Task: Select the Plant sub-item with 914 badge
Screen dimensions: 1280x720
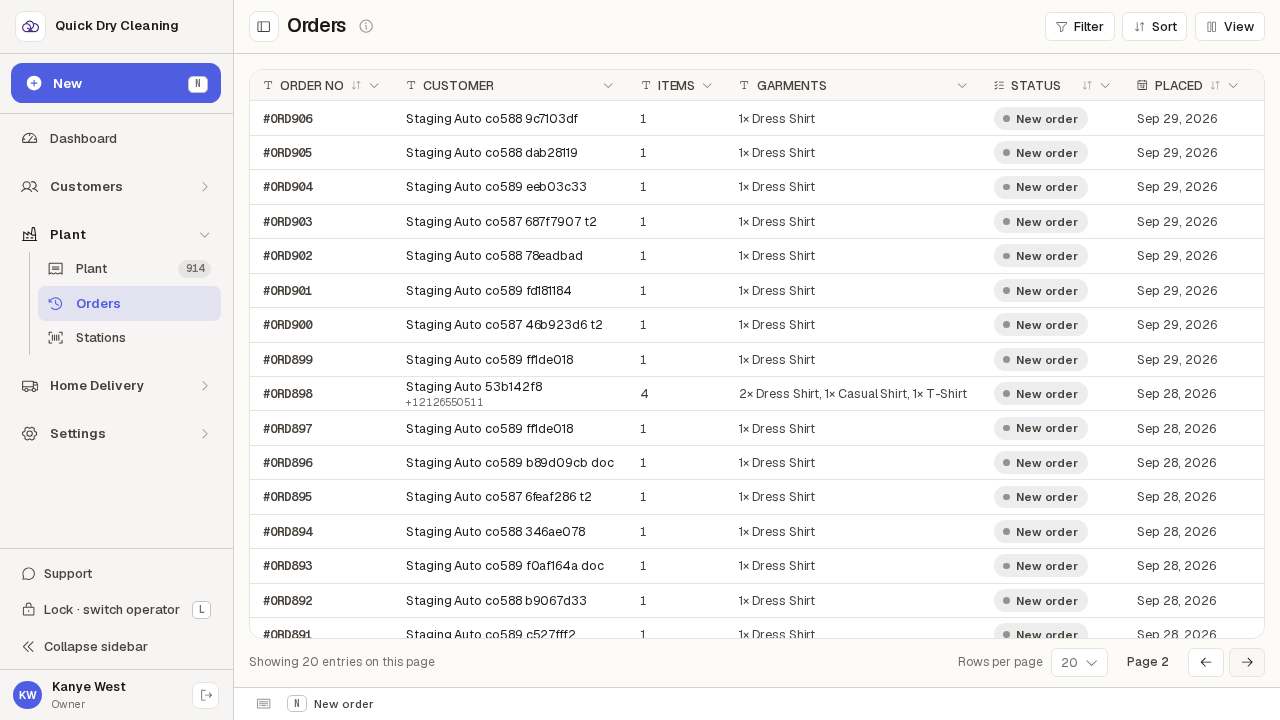Action: pyautogui.click(x=129, y=268)
